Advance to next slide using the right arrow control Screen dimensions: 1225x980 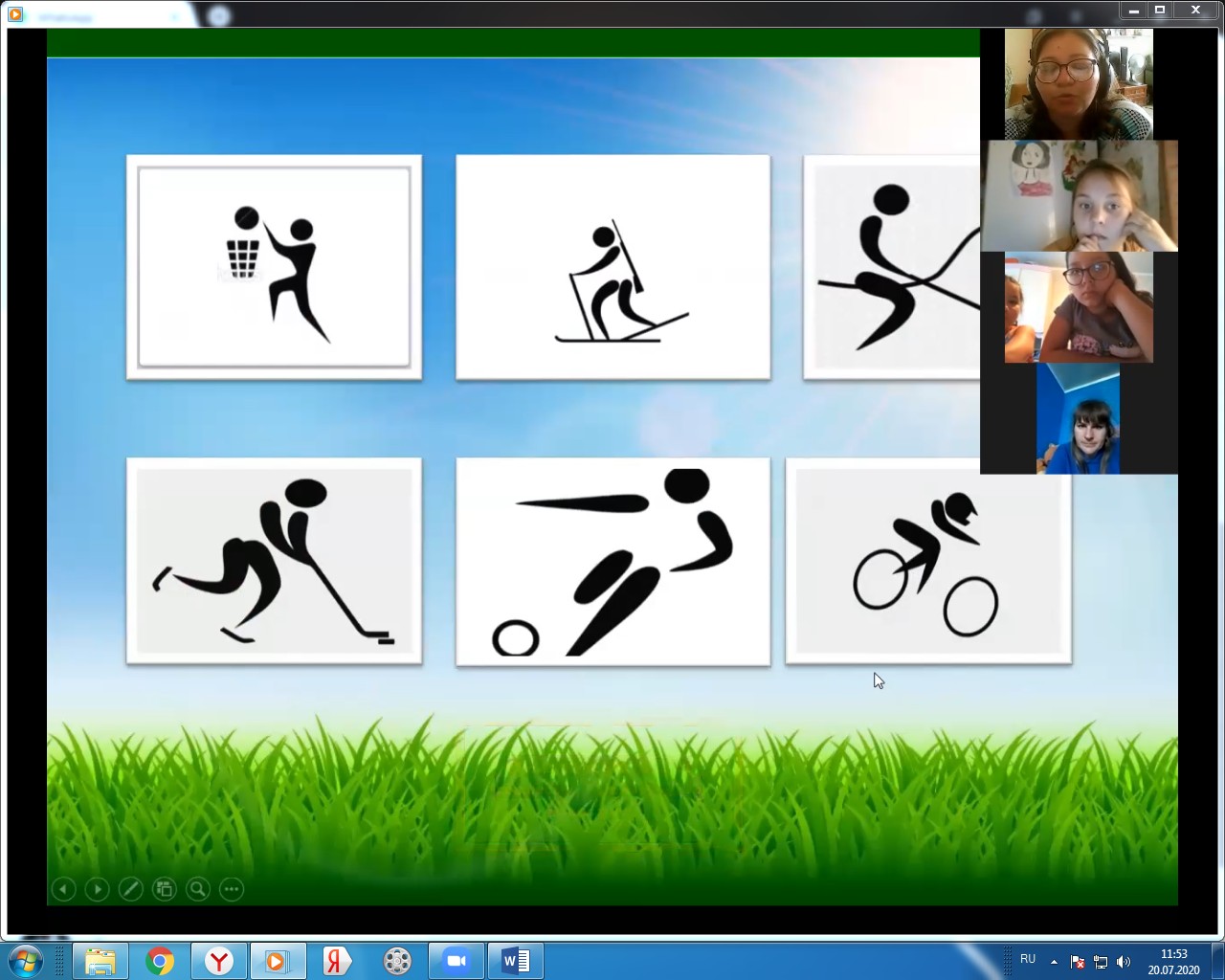point(97,889)
